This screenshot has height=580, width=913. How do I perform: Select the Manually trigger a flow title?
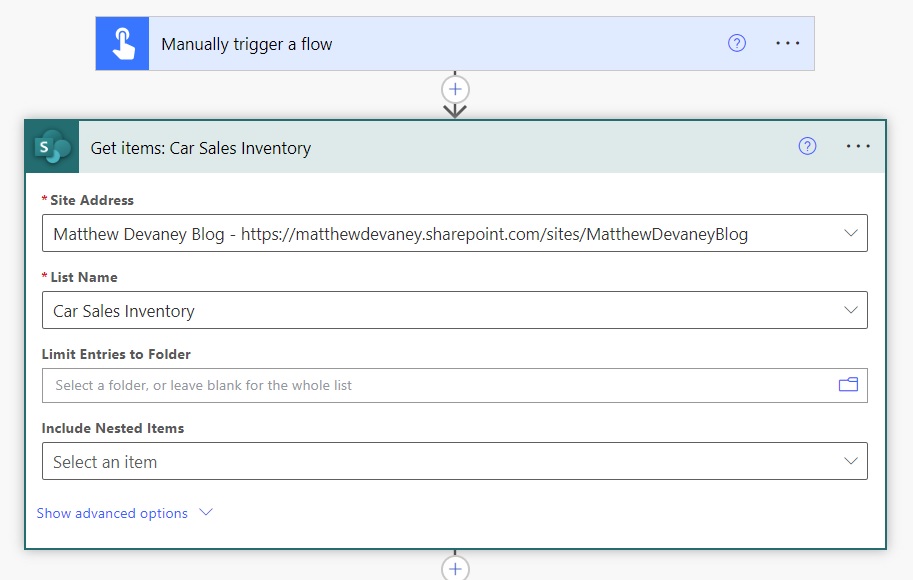[247, 44]
